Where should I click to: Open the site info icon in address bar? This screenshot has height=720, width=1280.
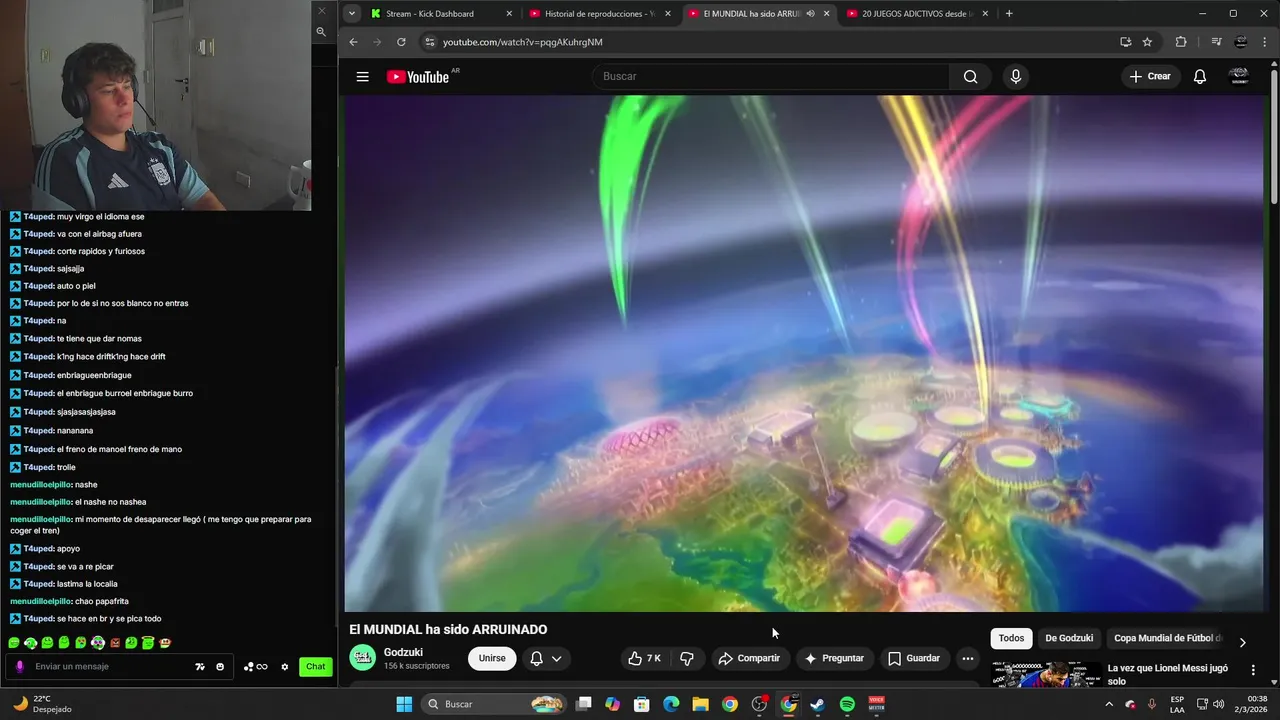click(x=429, y=42)
